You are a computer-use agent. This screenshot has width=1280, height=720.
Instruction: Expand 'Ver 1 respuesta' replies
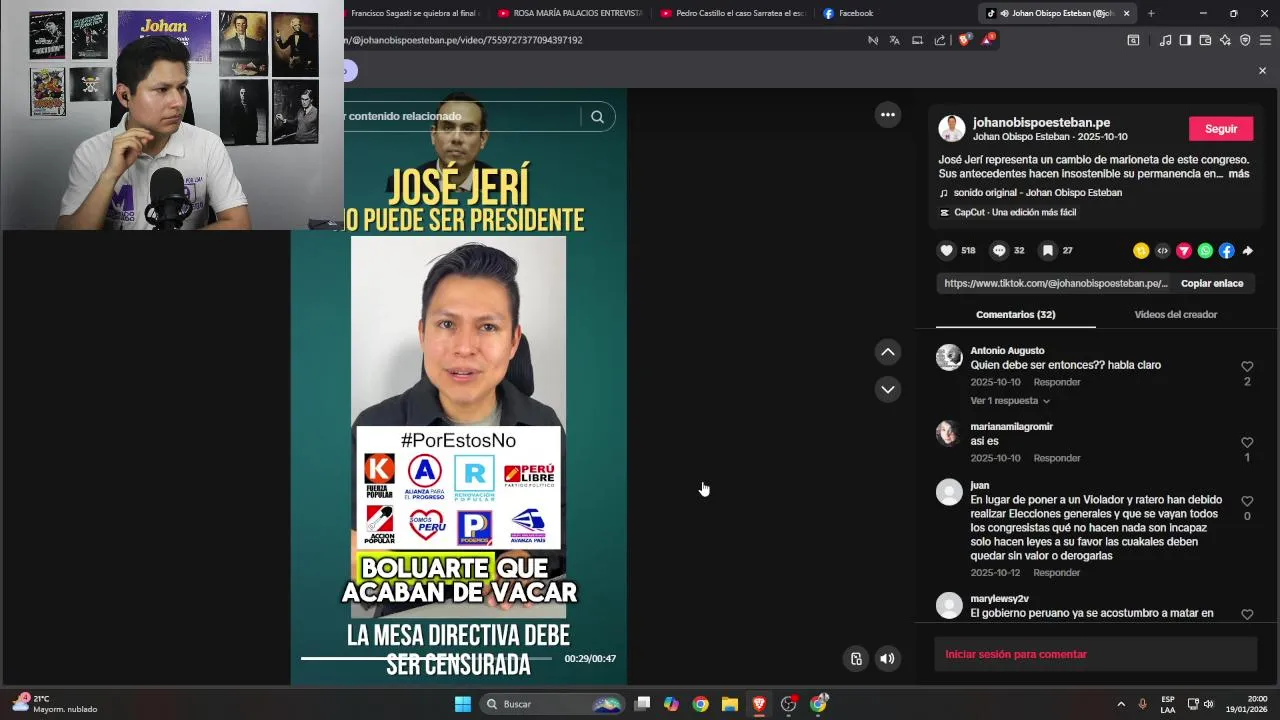(1010, 401)
